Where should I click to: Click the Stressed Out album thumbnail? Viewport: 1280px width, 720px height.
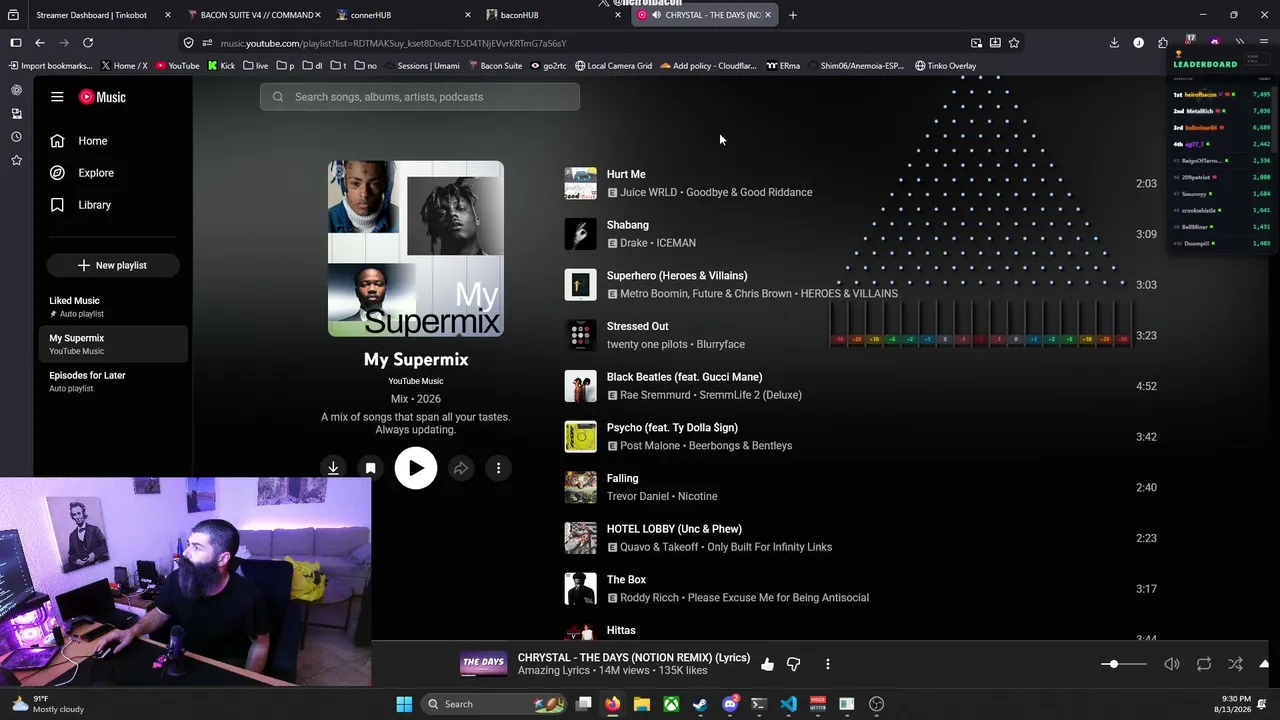(580, 335)
